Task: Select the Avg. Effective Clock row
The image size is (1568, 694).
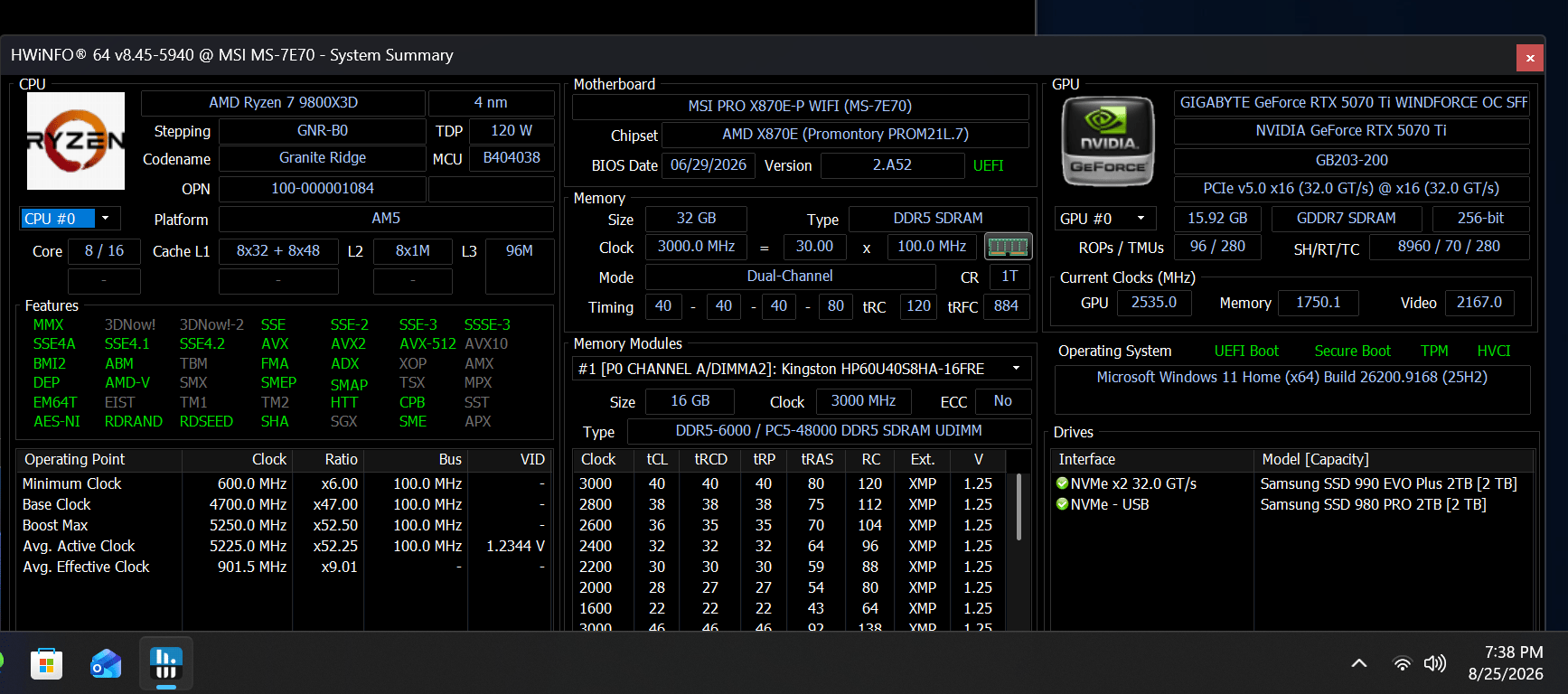Action: click(283, 567)
